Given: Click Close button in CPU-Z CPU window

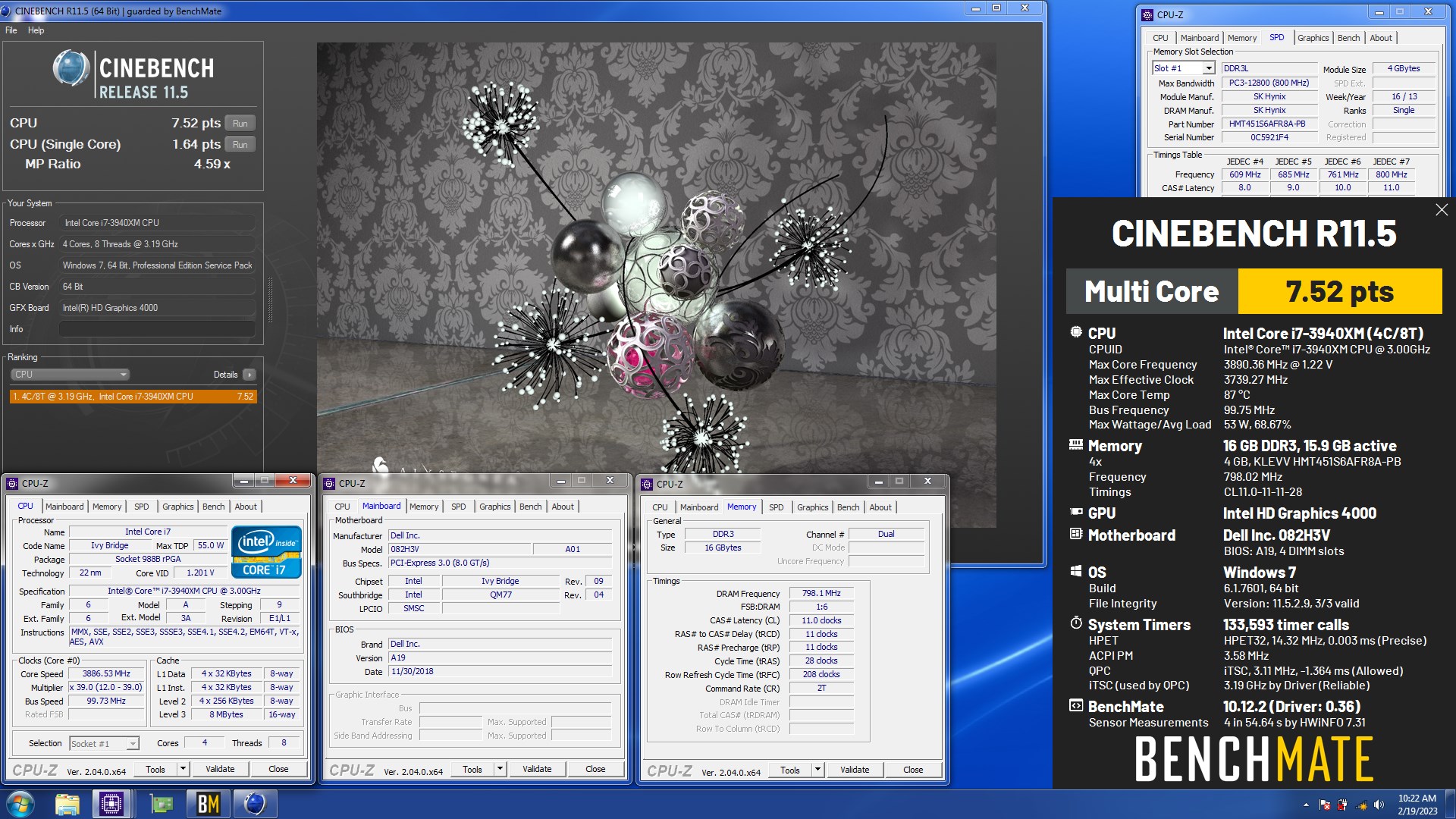Looking at the screenshot, I should coord(278,769).
